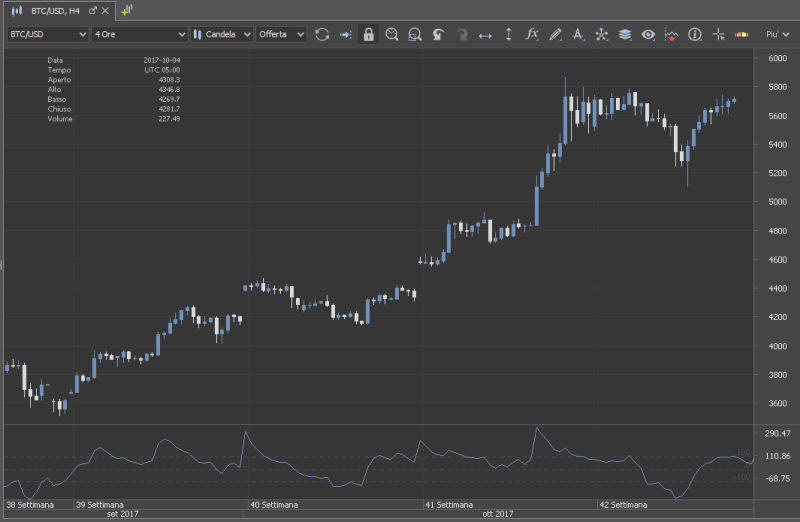Screen dimensions: 800x522
Task: Expand the Candela chart type dropdown
Action: coord(222,34)
